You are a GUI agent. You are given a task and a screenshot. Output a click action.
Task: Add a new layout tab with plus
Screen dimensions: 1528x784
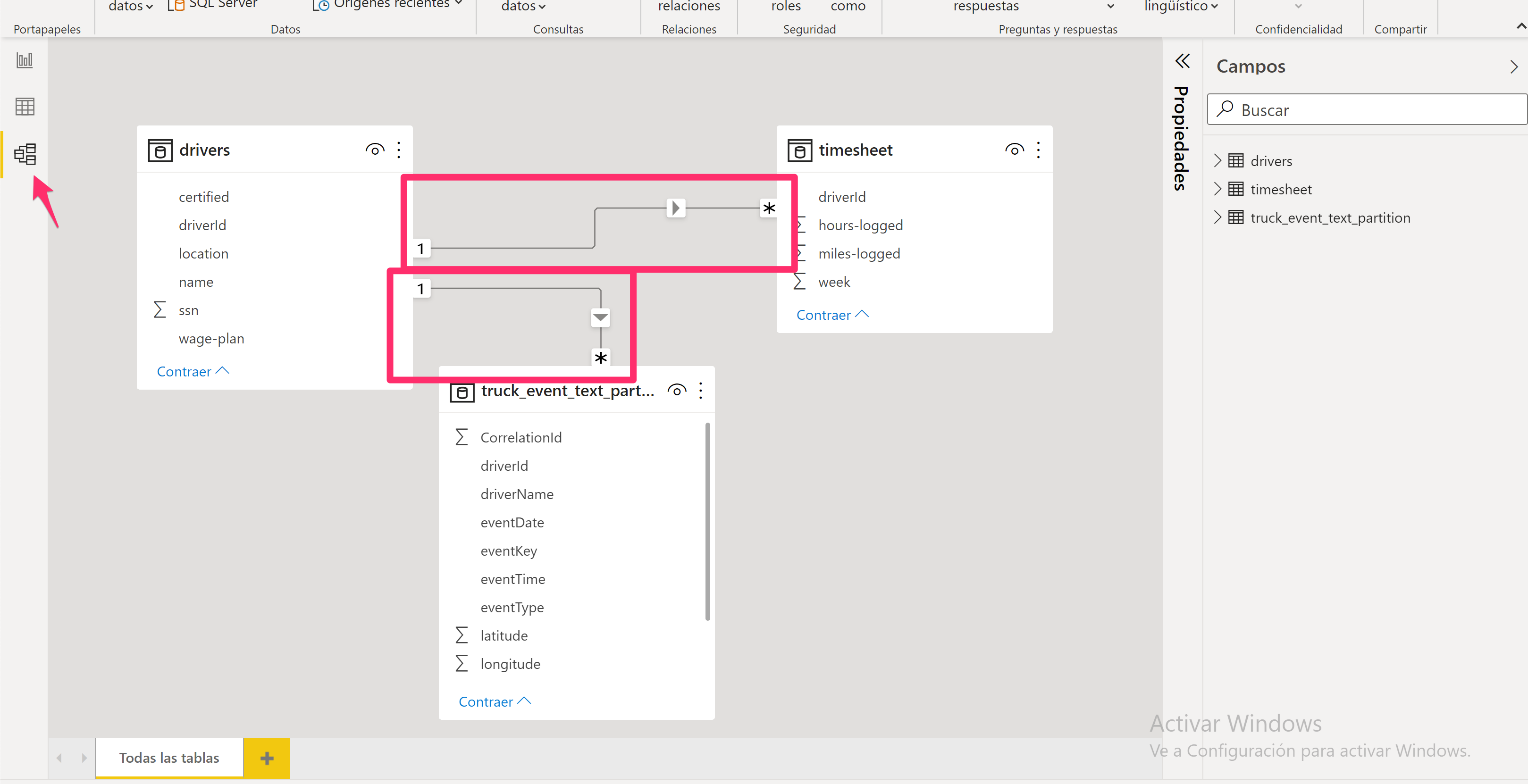click(267, 758)
